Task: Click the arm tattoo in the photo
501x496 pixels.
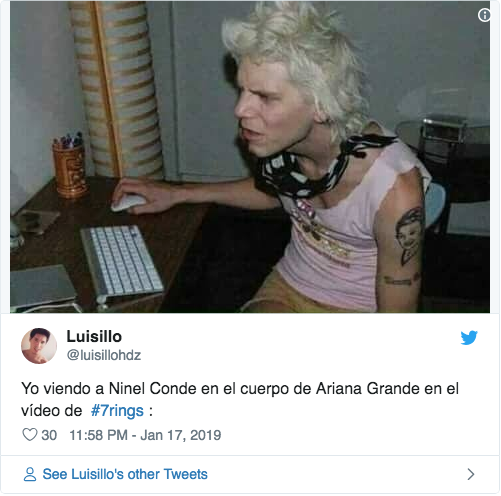Action: tap(409, 236)
